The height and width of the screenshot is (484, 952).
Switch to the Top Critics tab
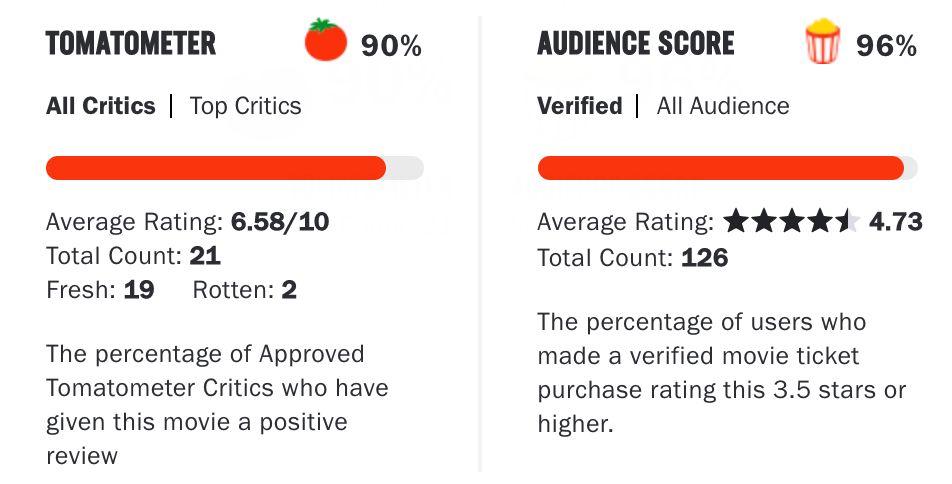coord(245,106)
